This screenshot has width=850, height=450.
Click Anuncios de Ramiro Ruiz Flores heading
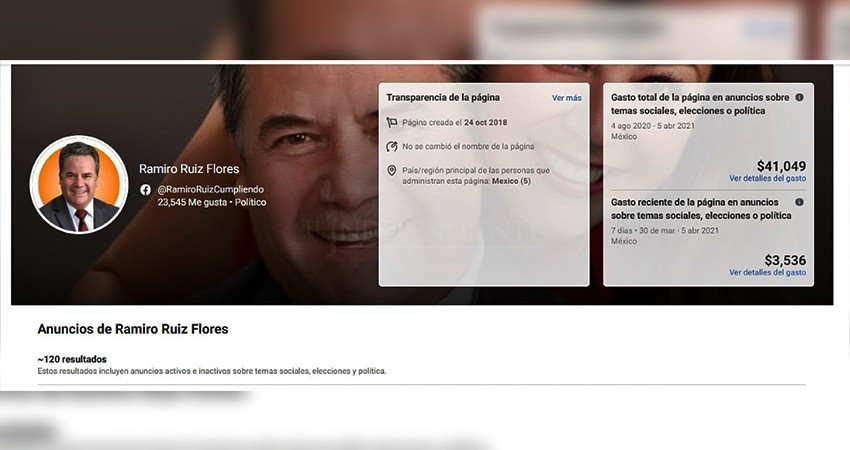tap(133, 329)
